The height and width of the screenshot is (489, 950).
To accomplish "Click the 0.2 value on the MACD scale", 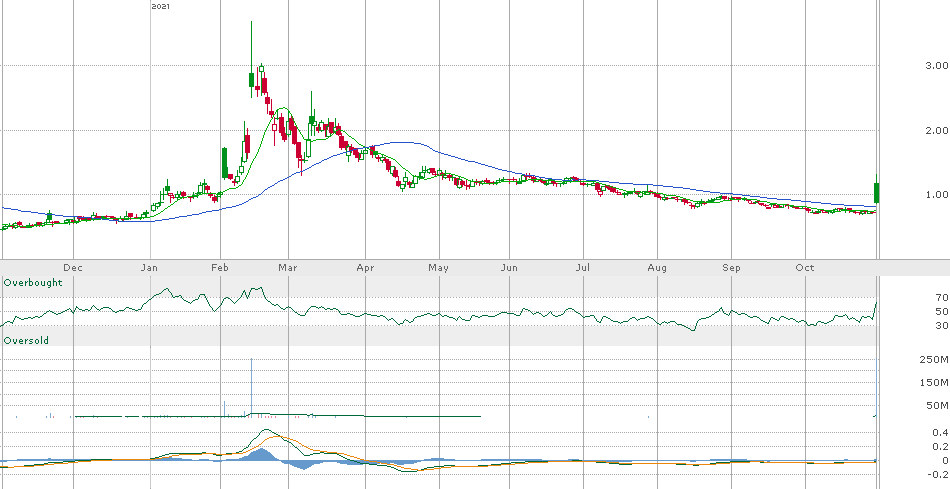I will click(940, 447).
